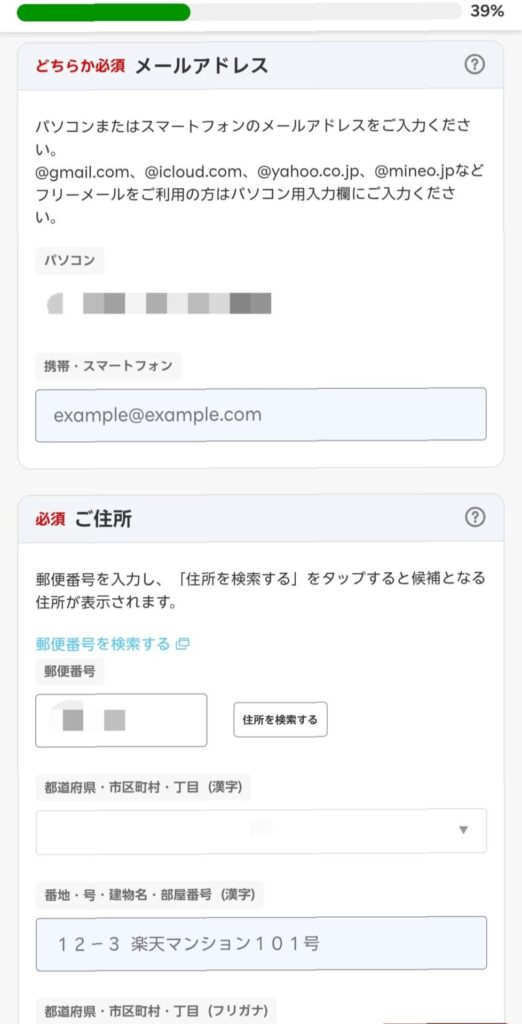
Task: Click the パソコン email input field
Action: coord(261,304)
